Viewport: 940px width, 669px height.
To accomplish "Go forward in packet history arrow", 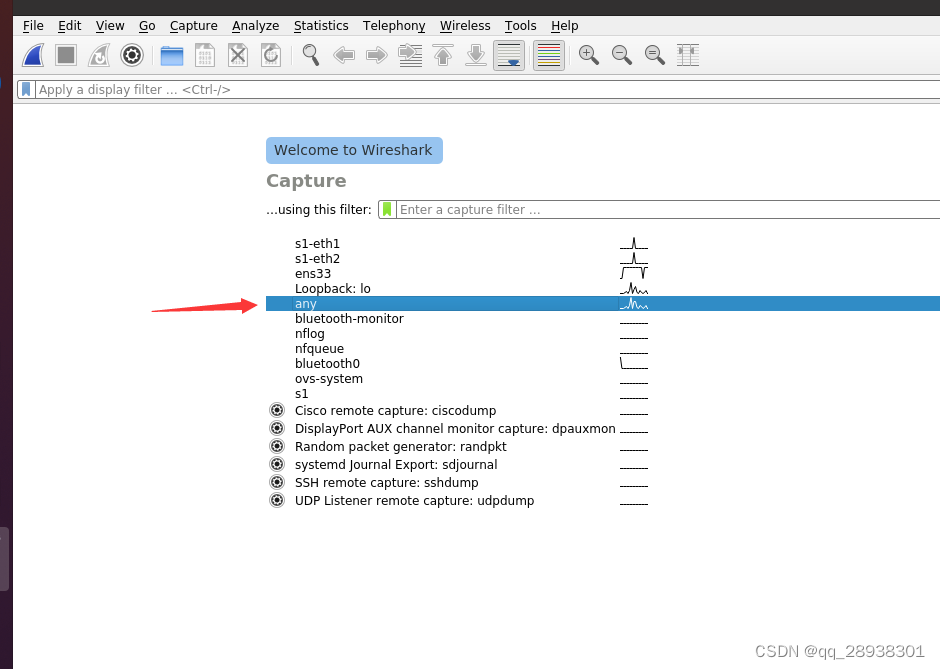I will click(376, 56).
